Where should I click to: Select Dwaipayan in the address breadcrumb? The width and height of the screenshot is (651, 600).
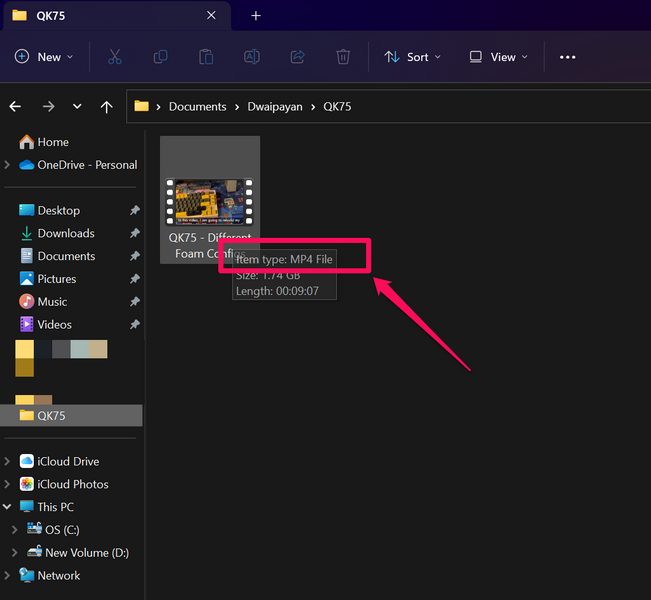coord(274,107)
